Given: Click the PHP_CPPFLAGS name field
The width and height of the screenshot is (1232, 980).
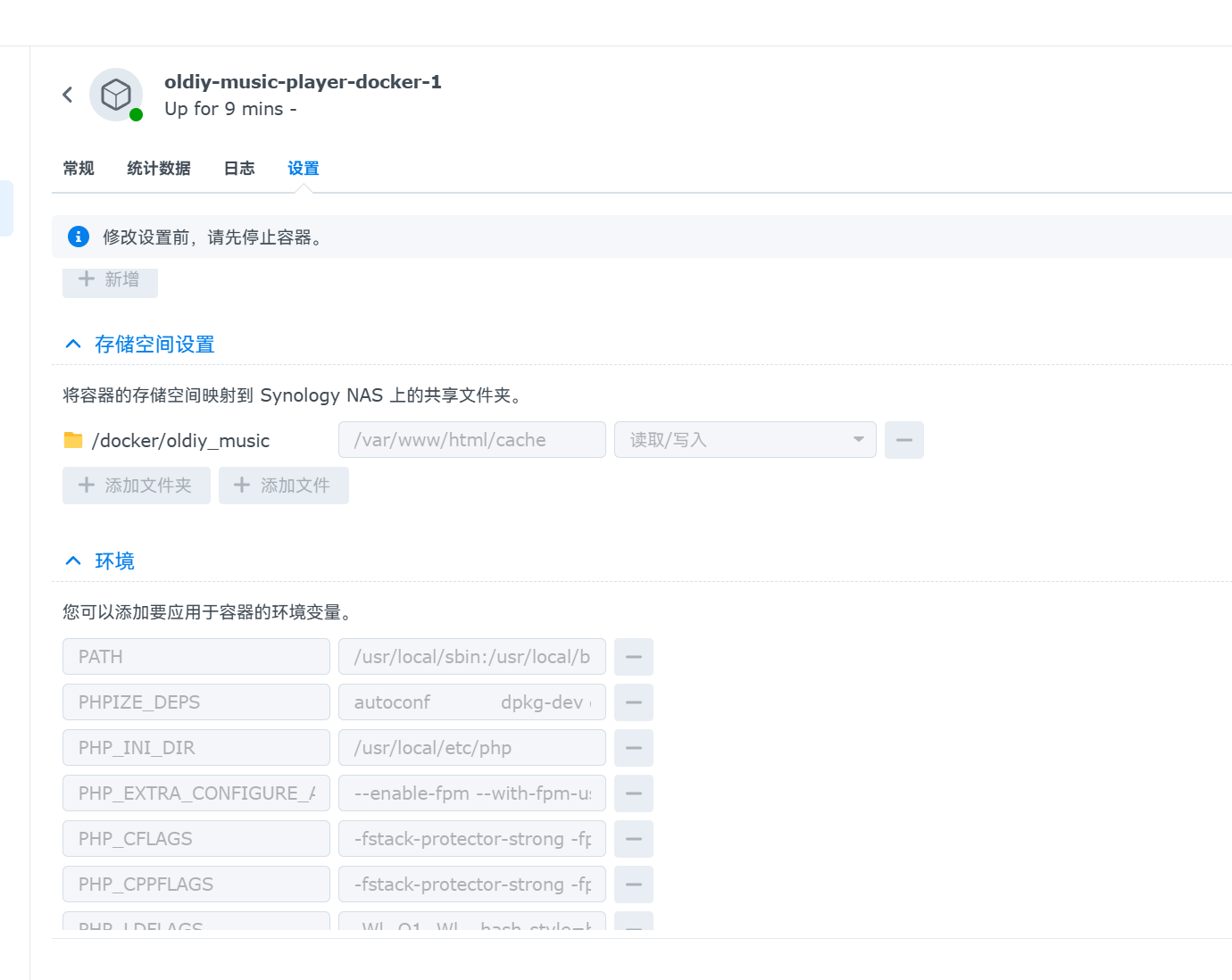Looking at the screenshot, I should point(196,884).
